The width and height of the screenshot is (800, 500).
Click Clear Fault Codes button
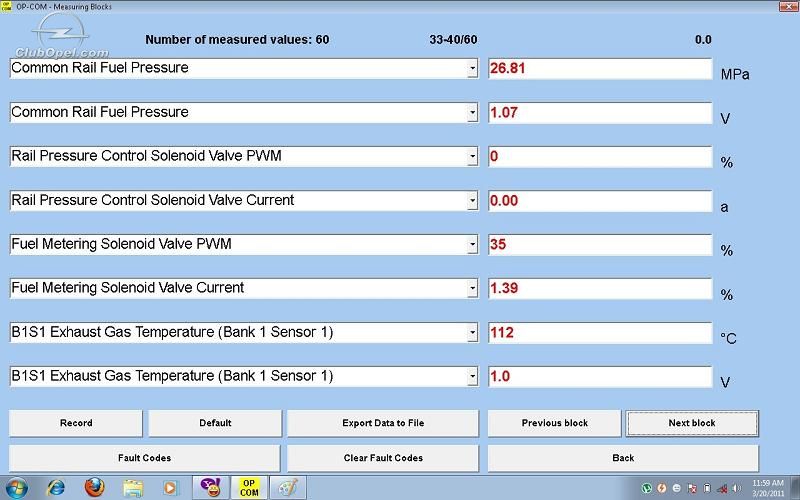click(383, 458)
